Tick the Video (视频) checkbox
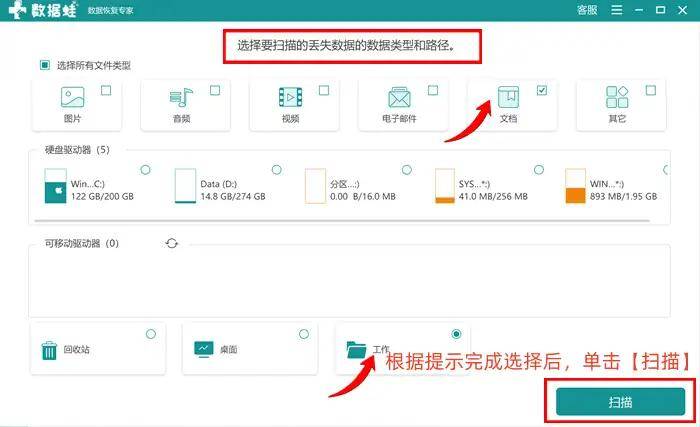Screen dimensions: 700x427 324,90
